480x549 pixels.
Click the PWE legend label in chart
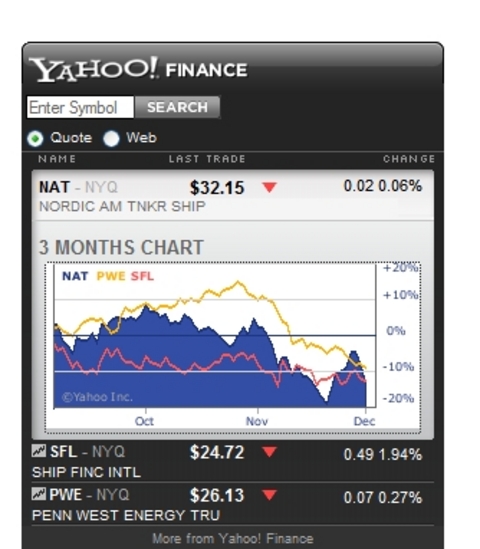[111, 276]
